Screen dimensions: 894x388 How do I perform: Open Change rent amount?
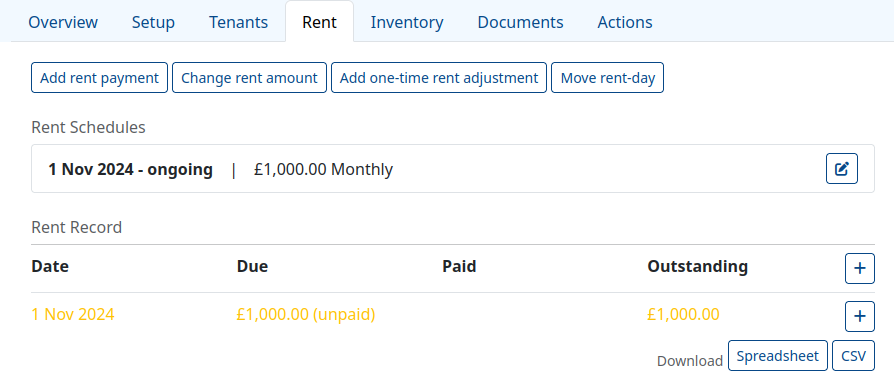[249, 77]
